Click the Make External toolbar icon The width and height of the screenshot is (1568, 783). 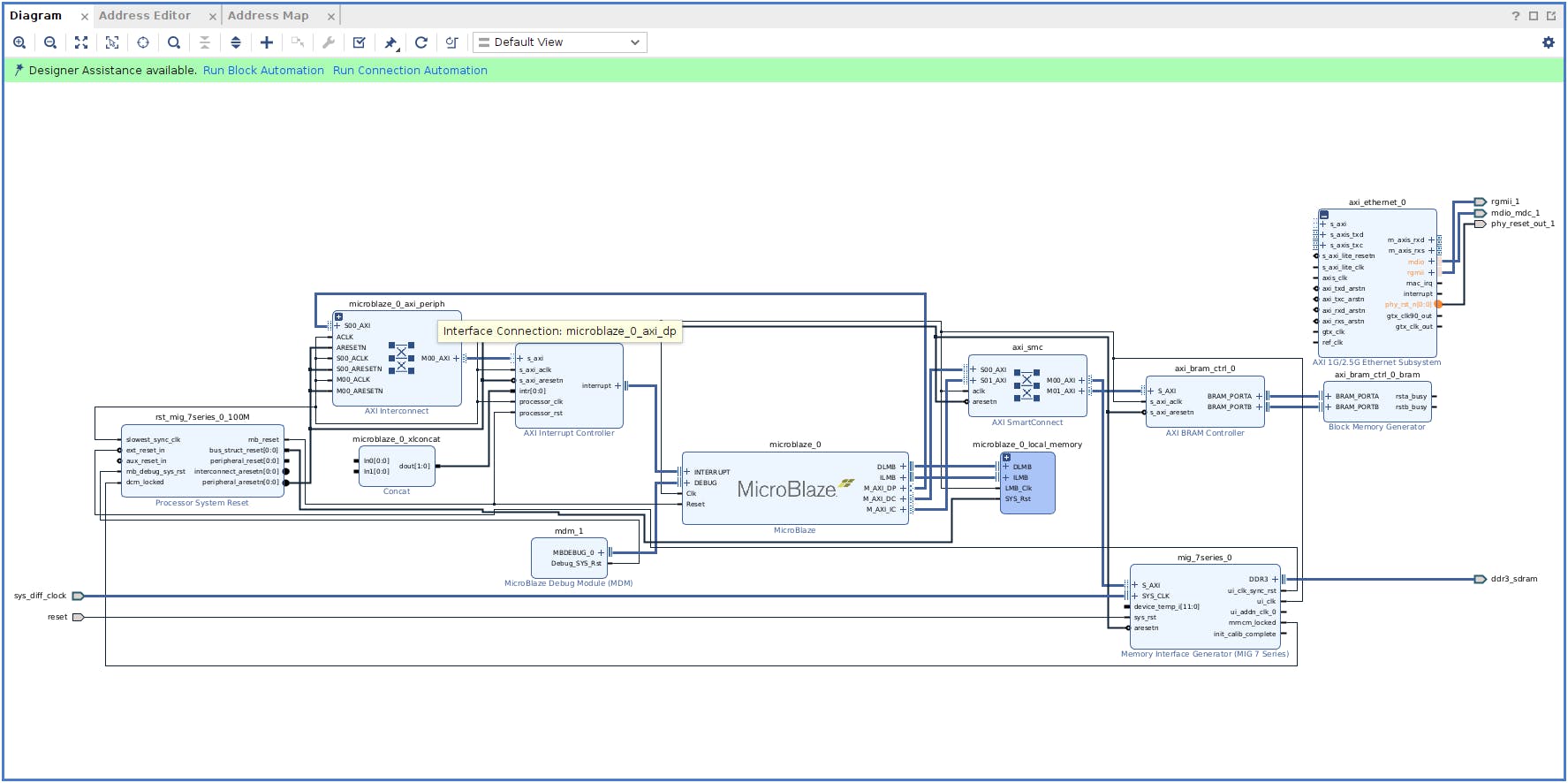pyautogui.click(x=298, y=42)
